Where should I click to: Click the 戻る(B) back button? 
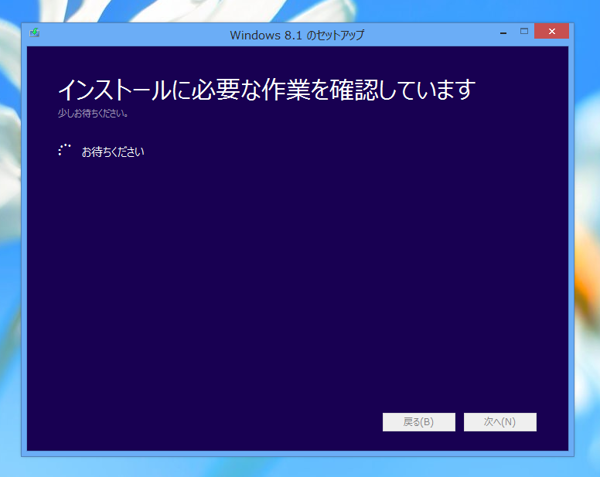point(419,422)
